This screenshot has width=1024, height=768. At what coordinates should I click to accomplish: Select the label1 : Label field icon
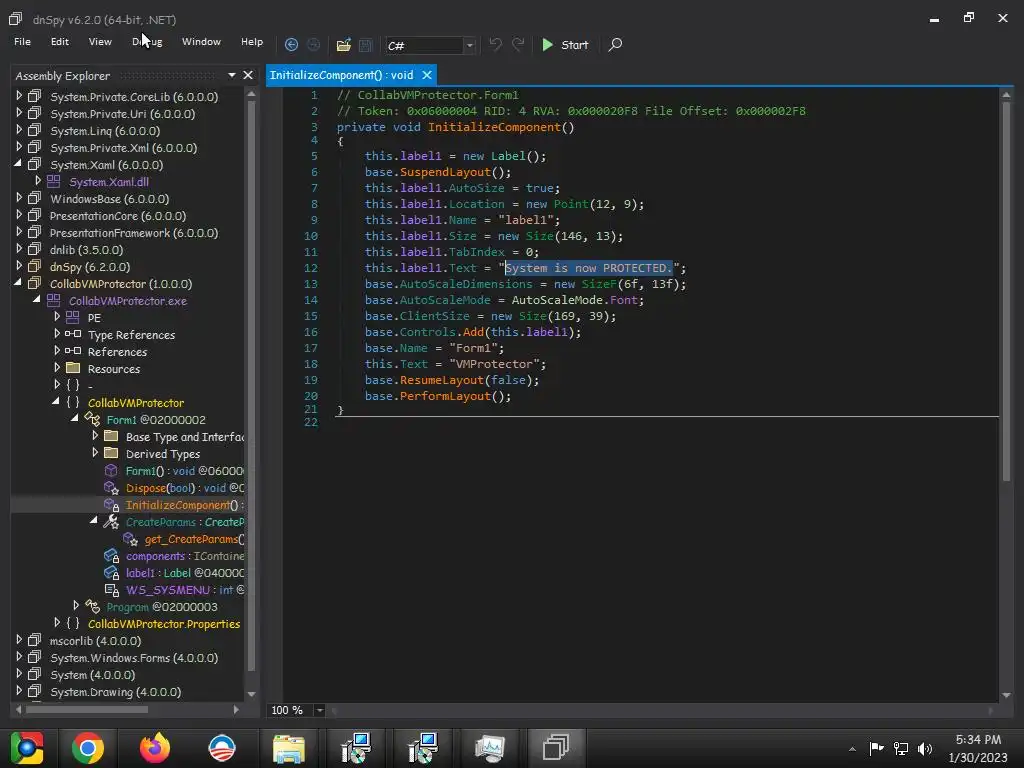click(111, 573)
